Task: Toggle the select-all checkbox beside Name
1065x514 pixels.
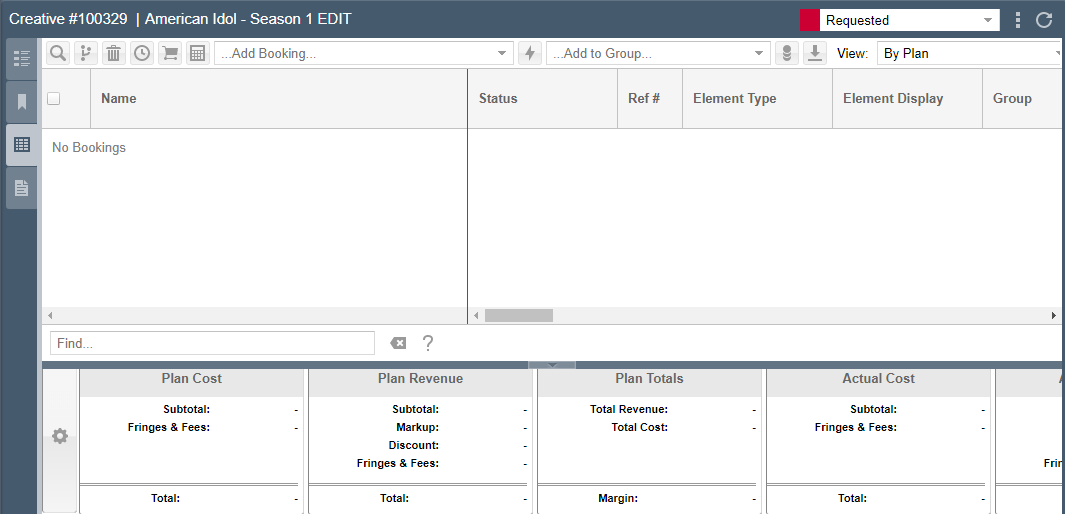Action: click(54, 98)
